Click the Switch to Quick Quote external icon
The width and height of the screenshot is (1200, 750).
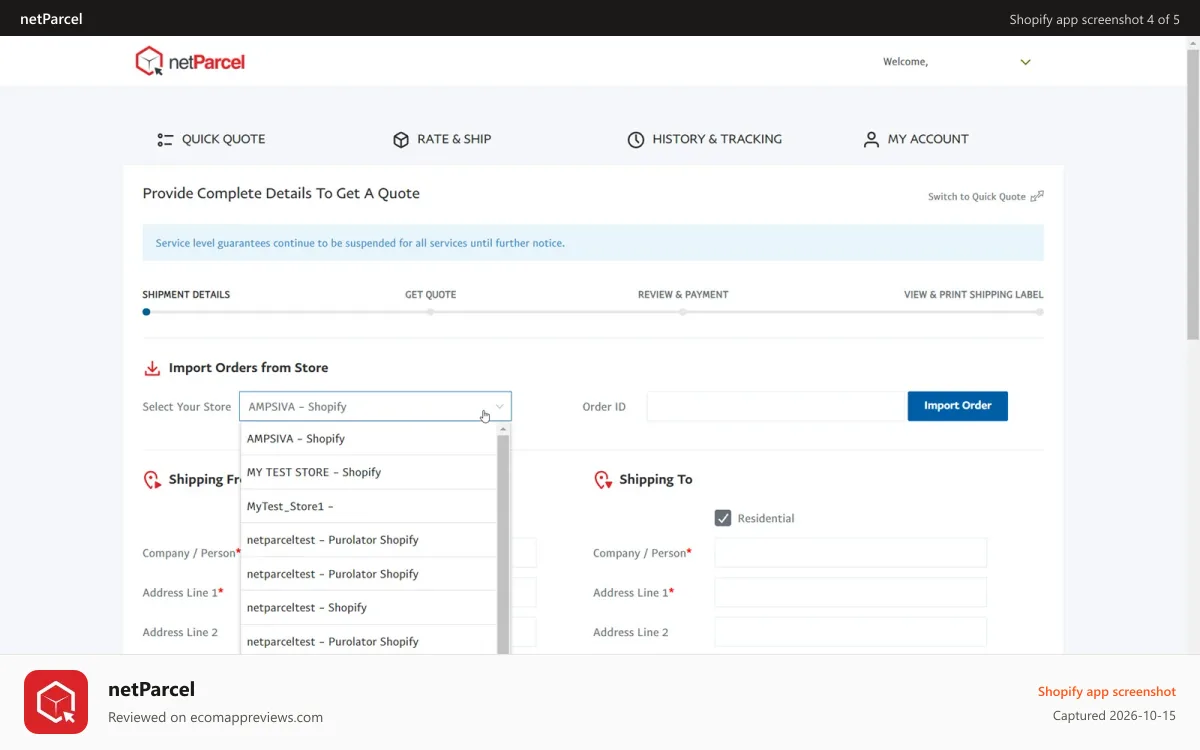click(x=1037, y=196)
